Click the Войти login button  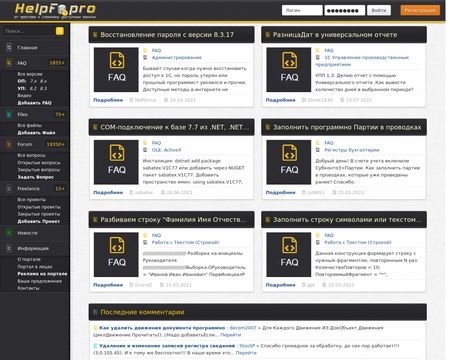click(x=379, y=10)
